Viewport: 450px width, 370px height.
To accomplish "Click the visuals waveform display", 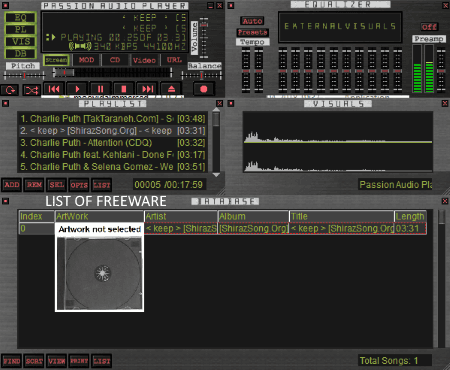I will 338,142.
